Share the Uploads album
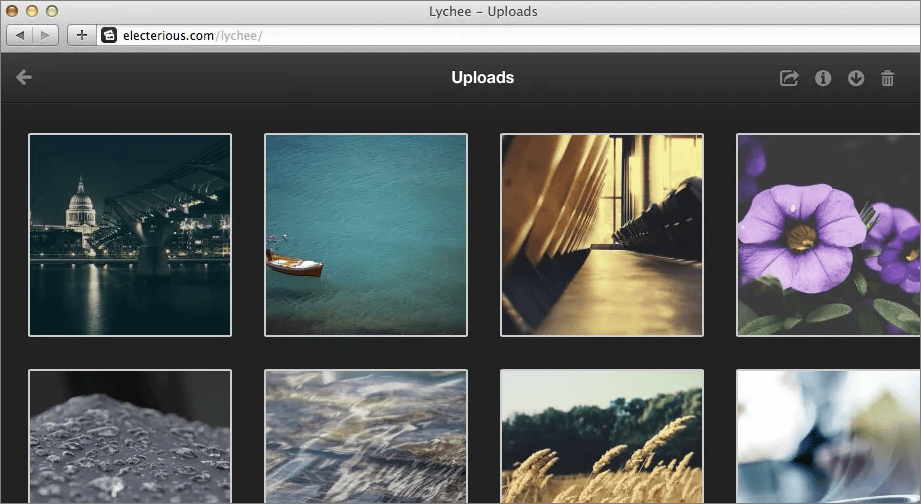The width and height of the screenshot is (921, 504). point(789,78)
